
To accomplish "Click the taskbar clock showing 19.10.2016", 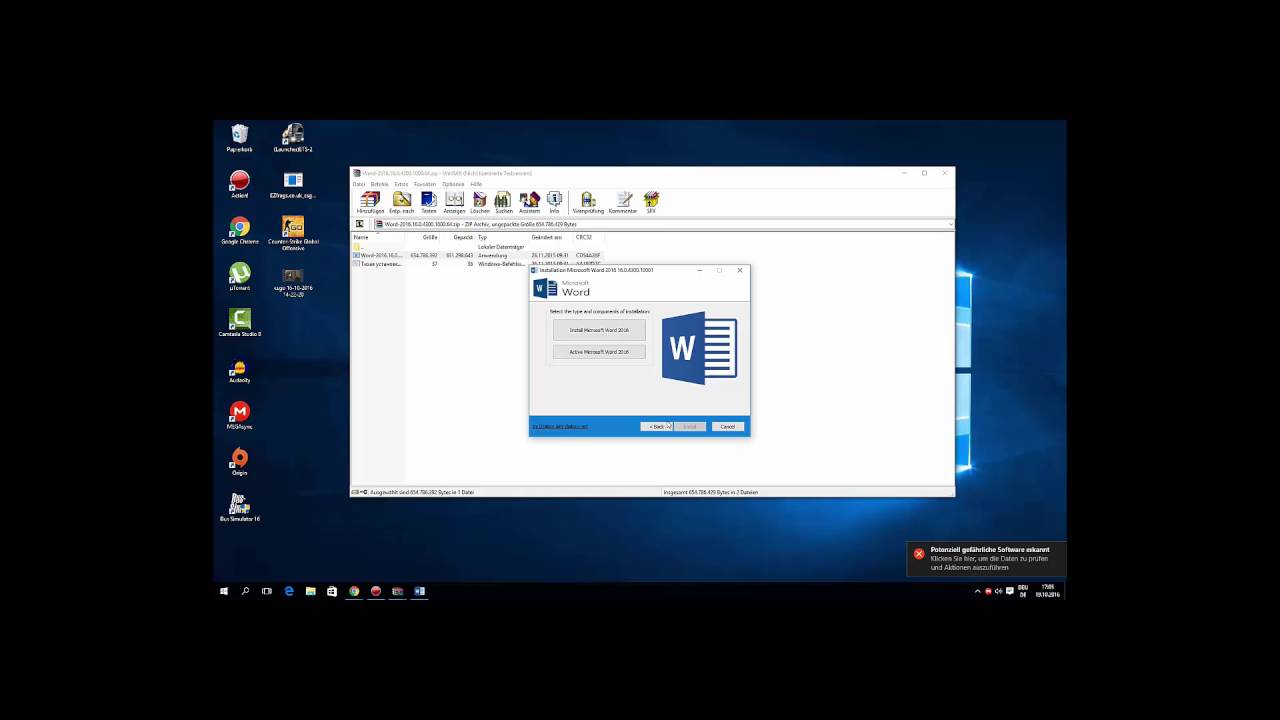I will [x=1047, y=591].
